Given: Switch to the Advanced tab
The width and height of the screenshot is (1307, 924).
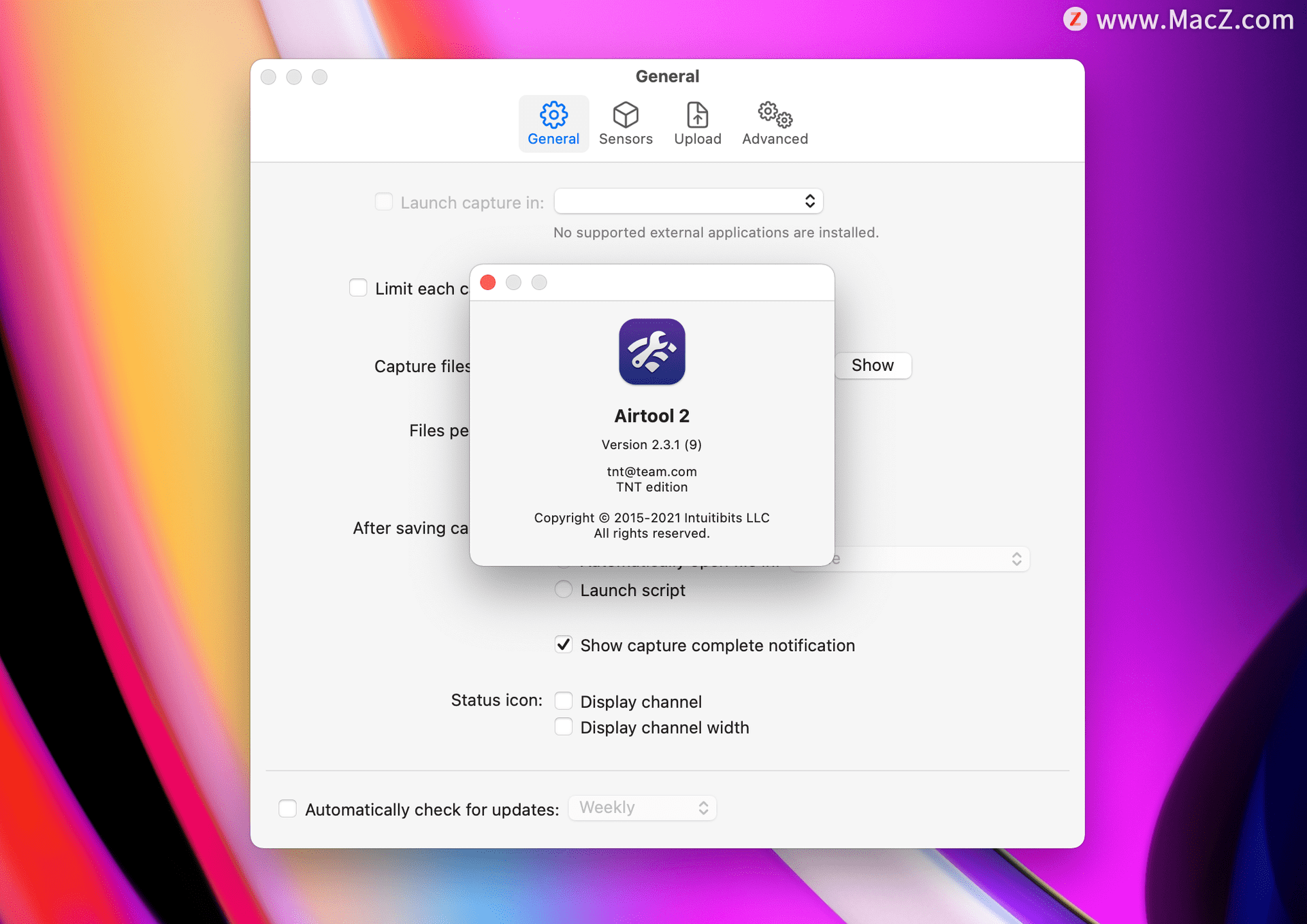Looking at the screenshot, I should point(775,124).
